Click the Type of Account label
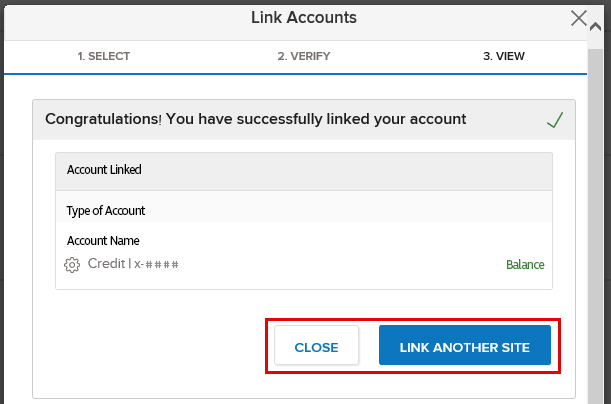 tap(106, 211)
